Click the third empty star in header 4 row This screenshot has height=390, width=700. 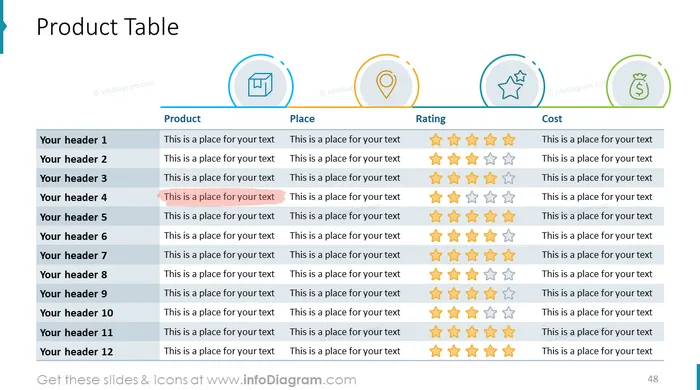(x=472, y=197)
